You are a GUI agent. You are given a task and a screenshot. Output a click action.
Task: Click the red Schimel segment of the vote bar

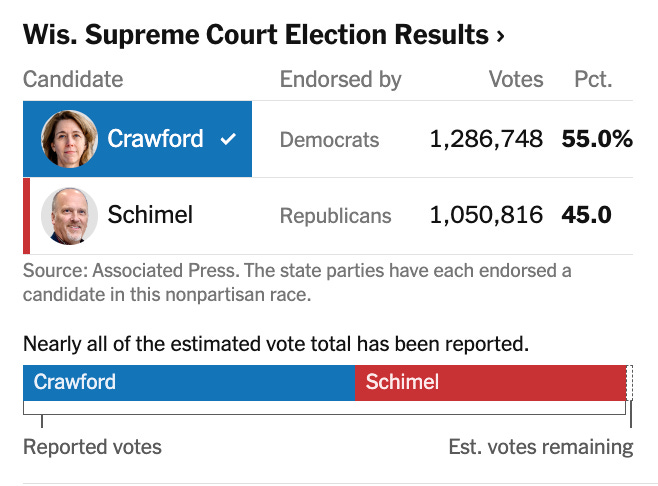point(490,382)
